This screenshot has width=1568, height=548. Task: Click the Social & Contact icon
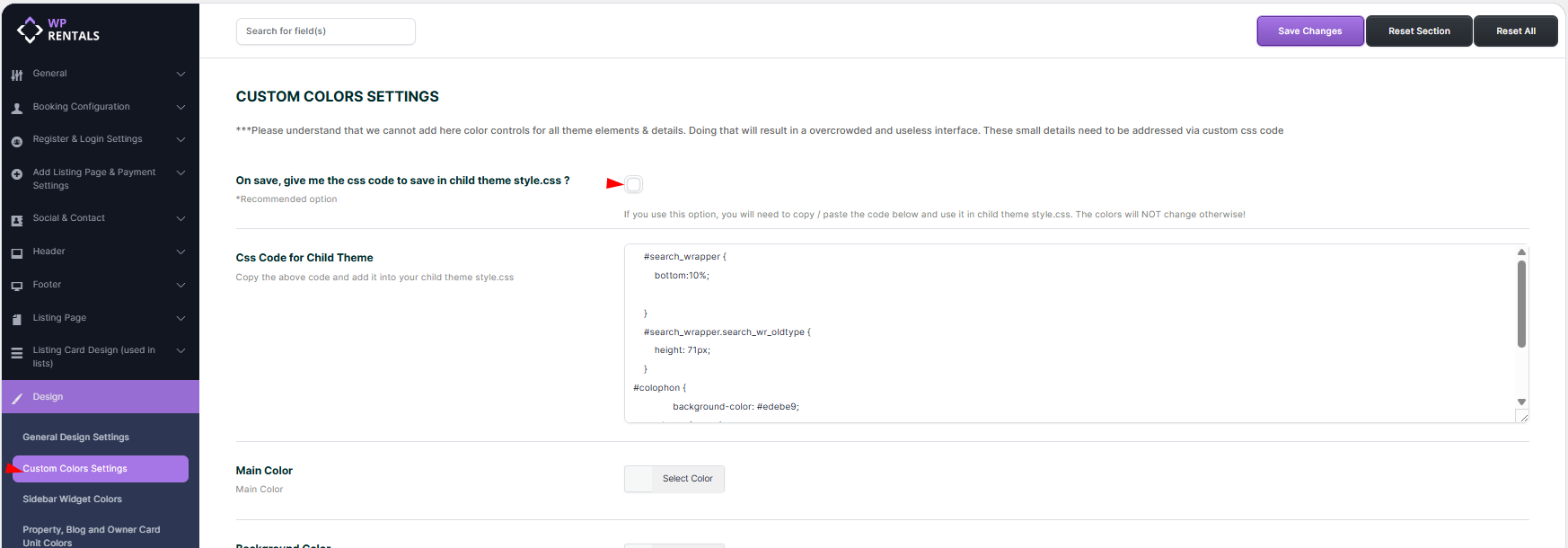pos(16,220)
